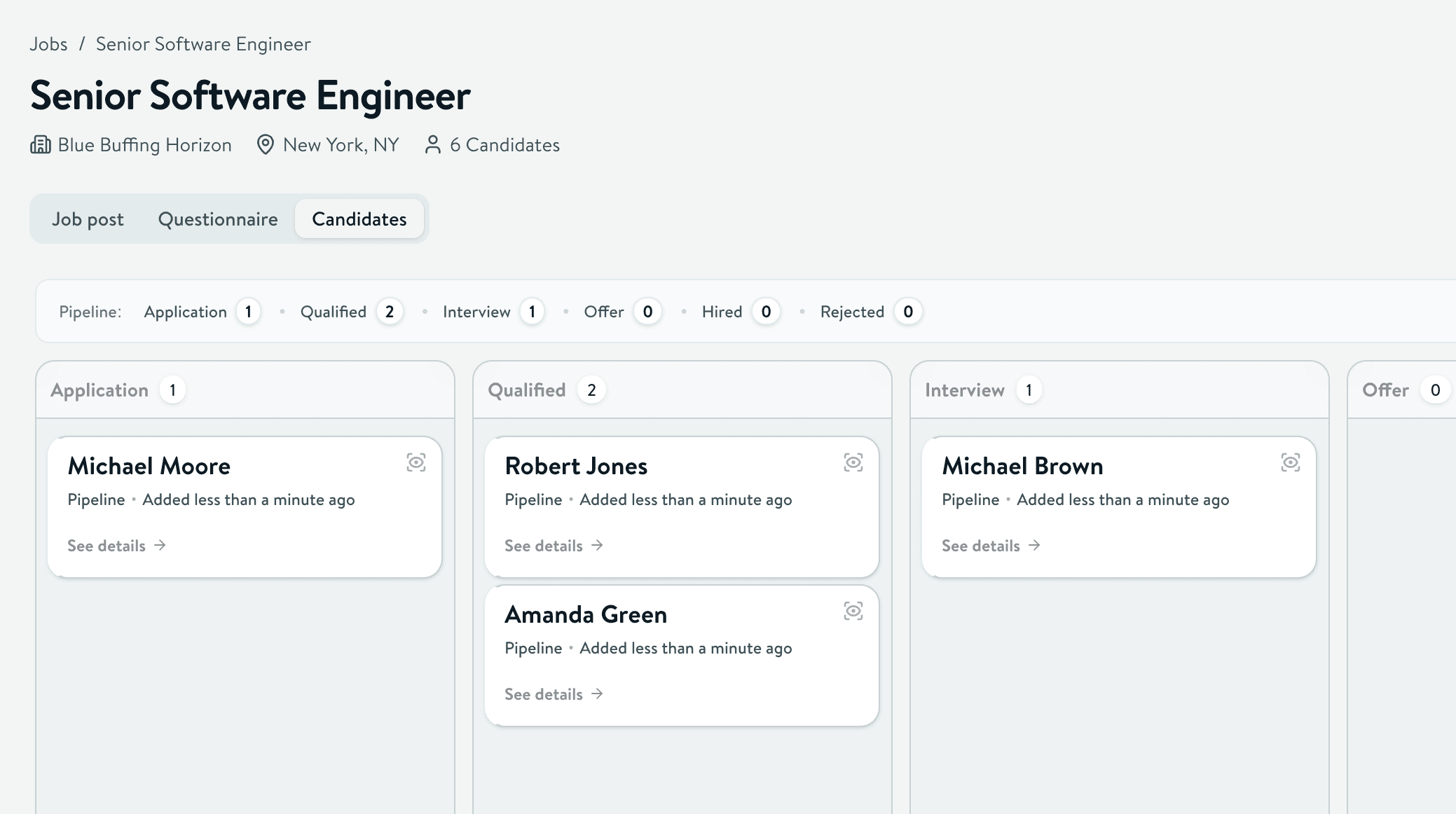
Task: Open quick preview of Michael Brown's card
Action: coord(1290,462)
